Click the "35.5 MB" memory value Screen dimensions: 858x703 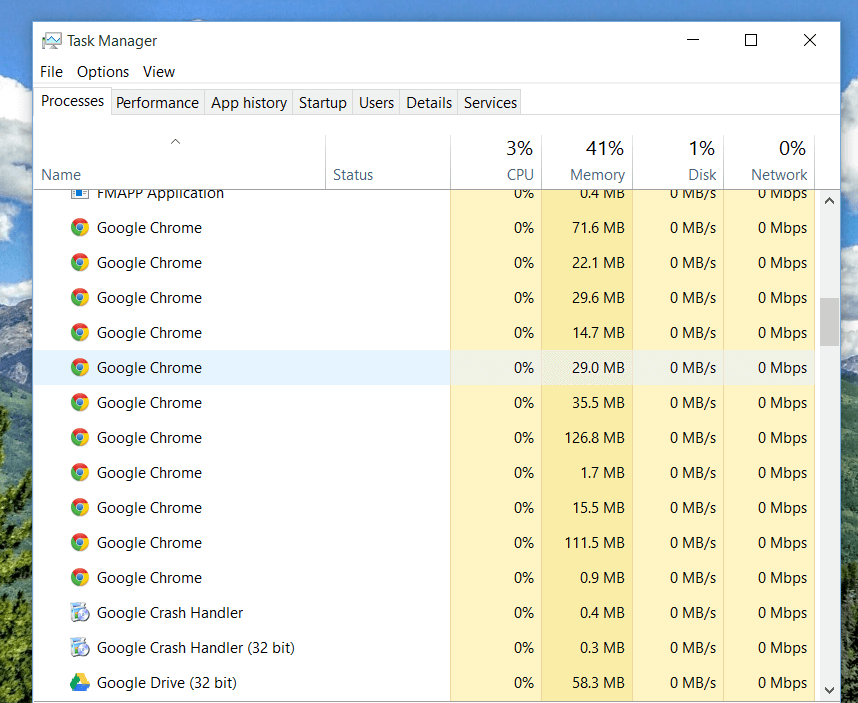click(x=598, y=403)
